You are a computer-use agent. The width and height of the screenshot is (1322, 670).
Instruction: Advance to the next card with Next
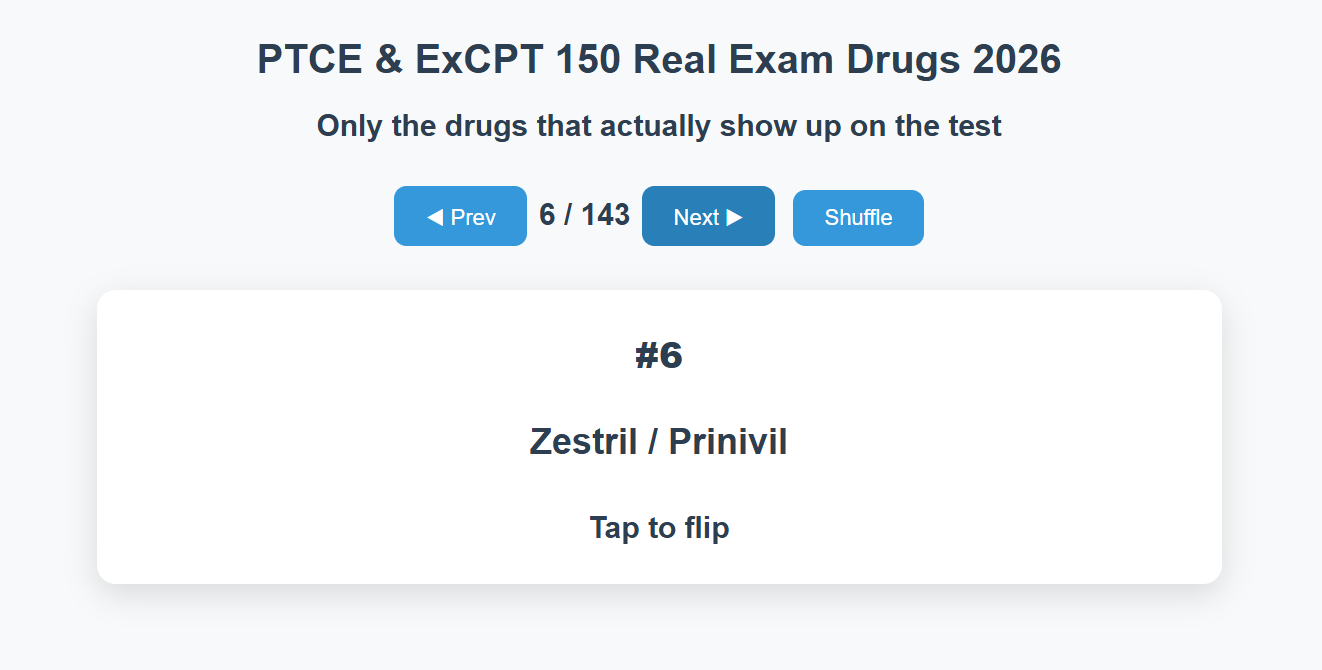click(708, 216)
